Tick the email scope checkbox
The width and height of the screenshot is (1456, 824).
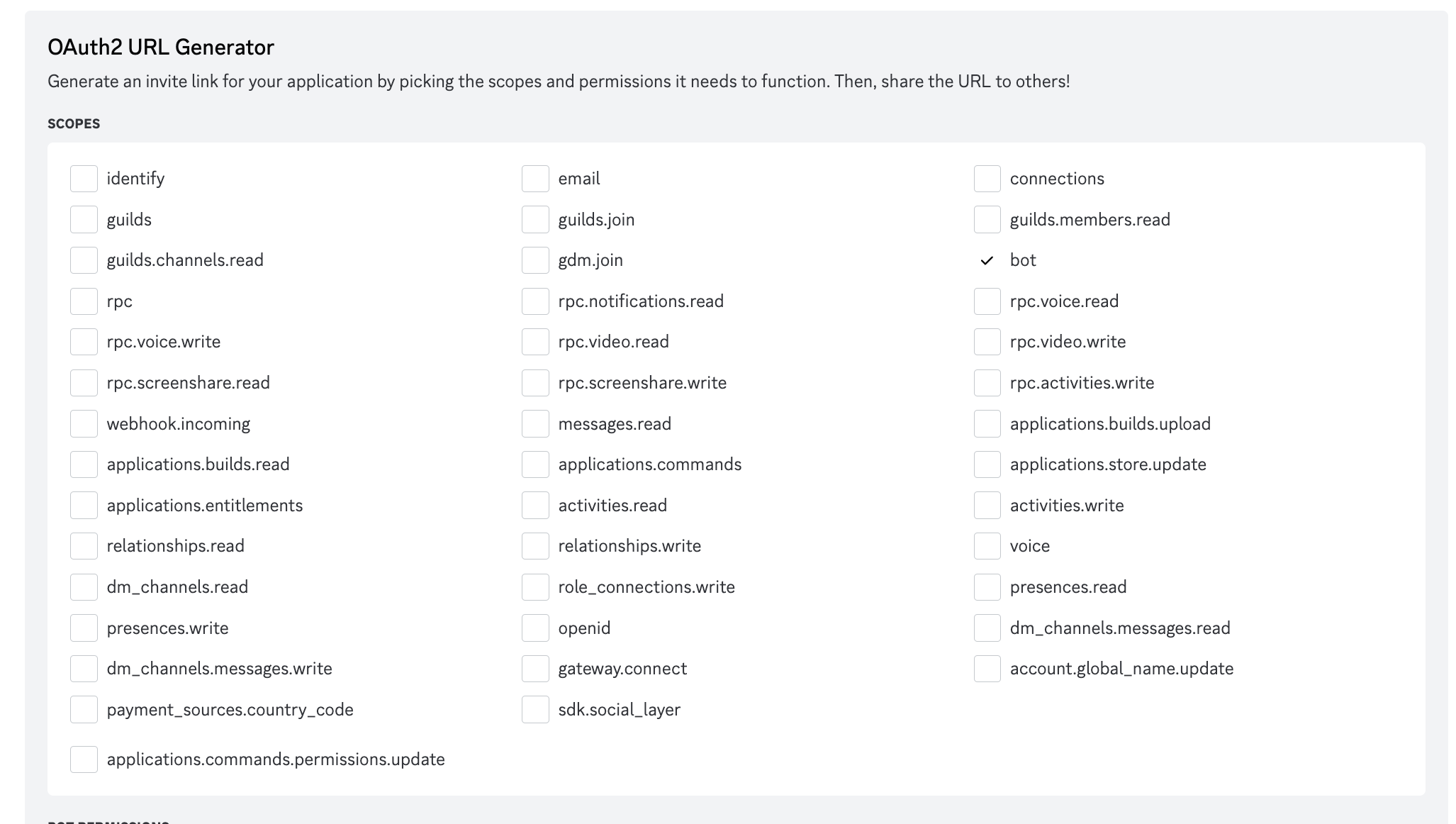[x=535, y=179]
